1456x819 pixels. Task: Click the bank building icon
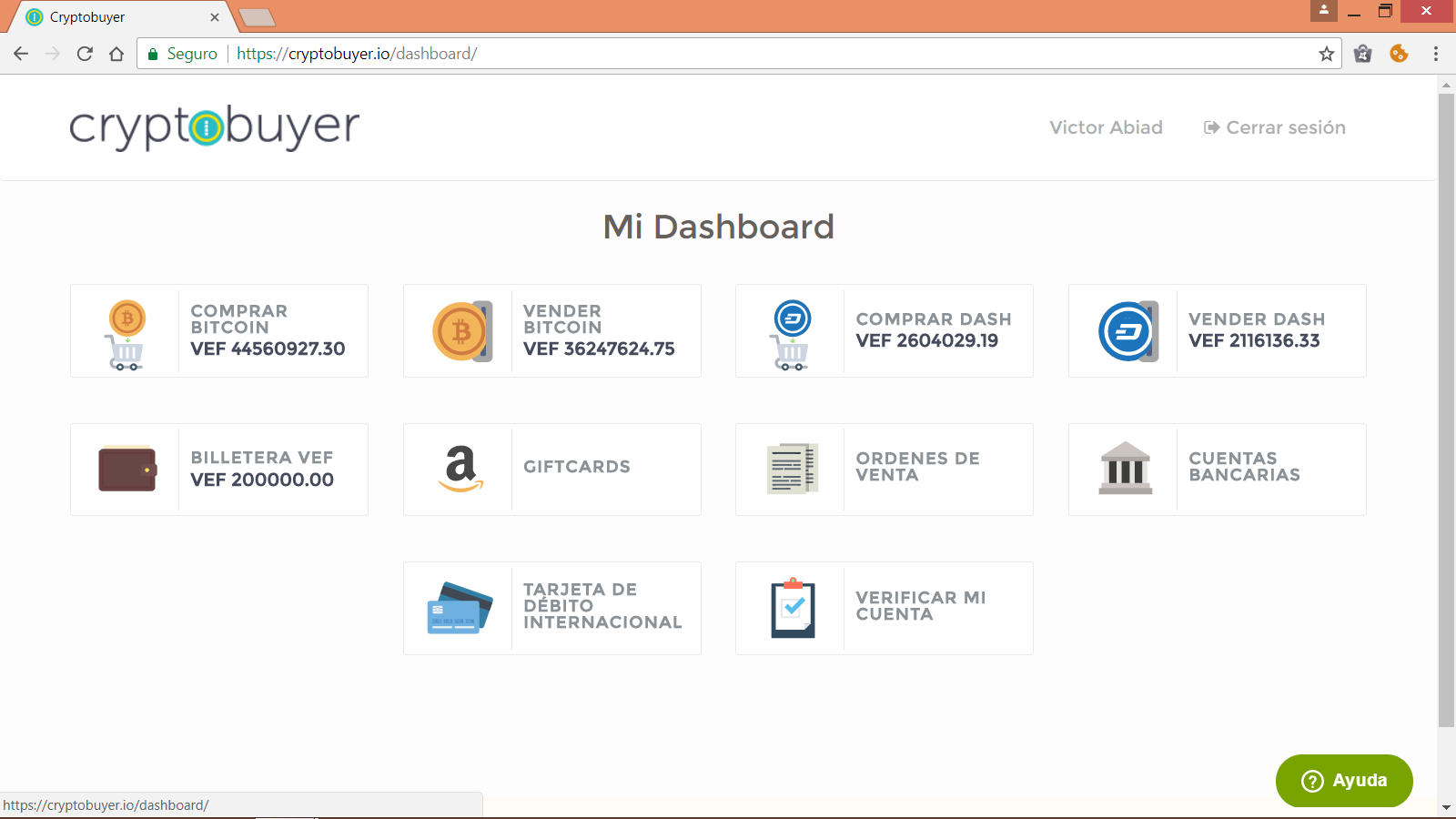coord(1126,468)
